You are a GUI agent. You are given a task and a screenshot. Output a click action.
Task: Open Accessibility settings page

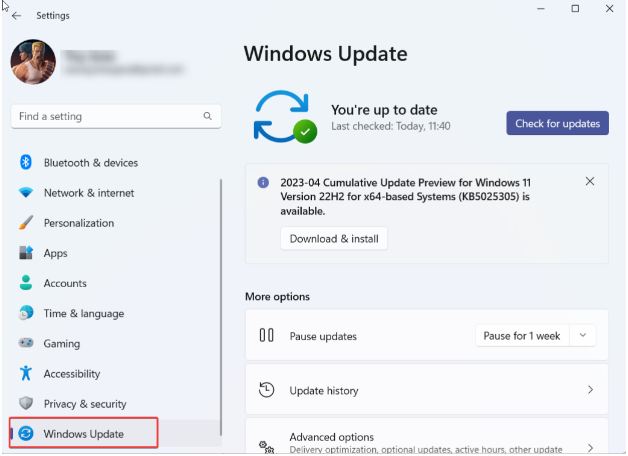click(72, 374)
